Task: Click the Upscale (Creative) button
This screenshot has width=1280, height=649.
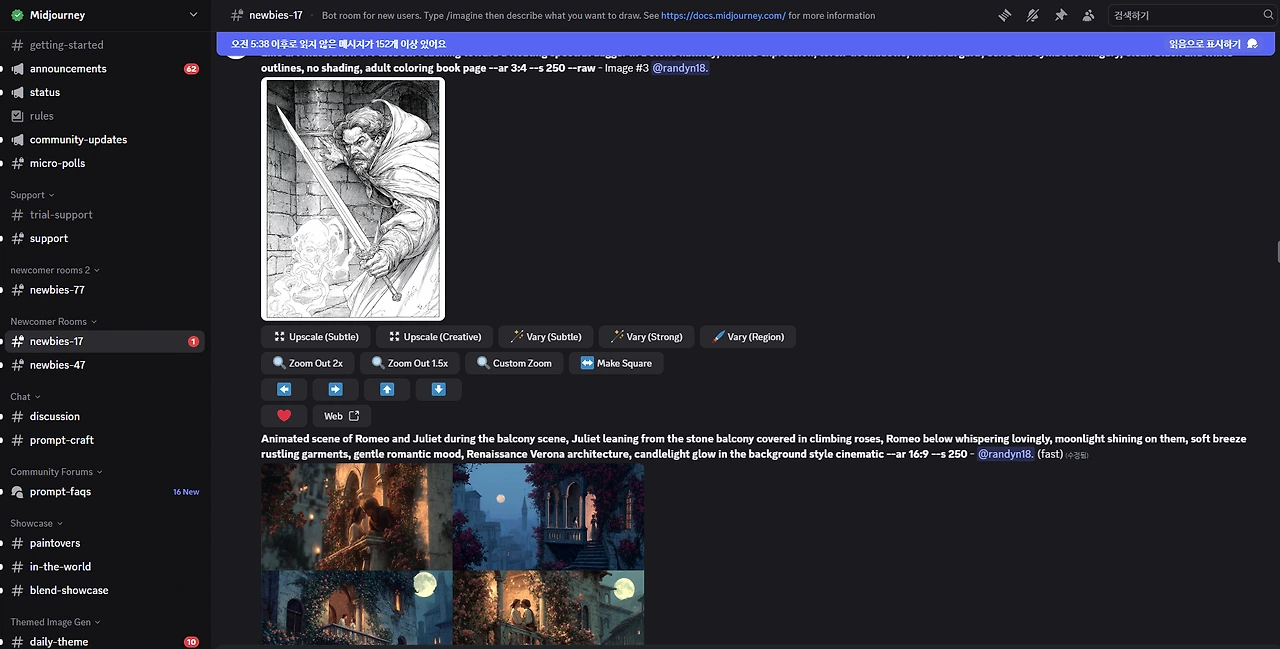Action: click(x=433, y=336)
